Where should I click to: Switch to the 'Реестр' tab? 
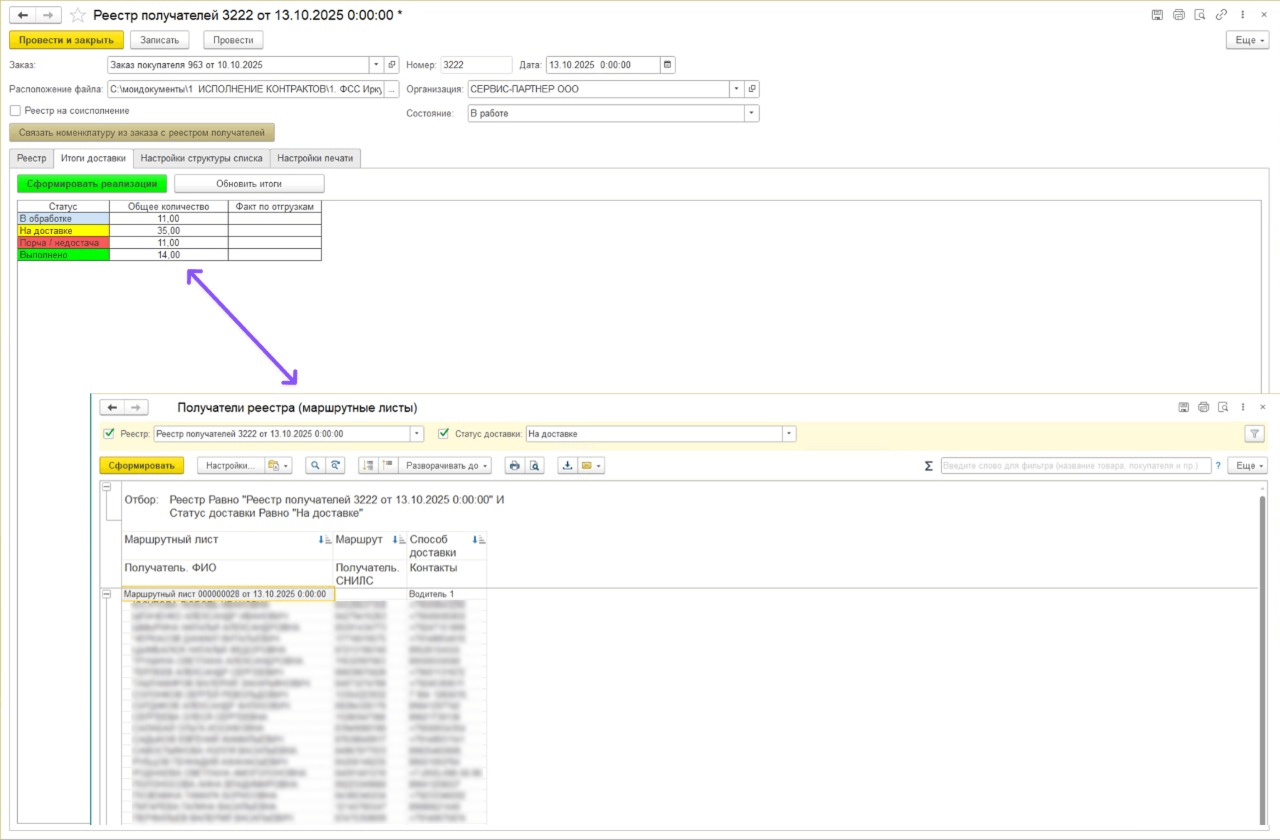pos(31,158)
